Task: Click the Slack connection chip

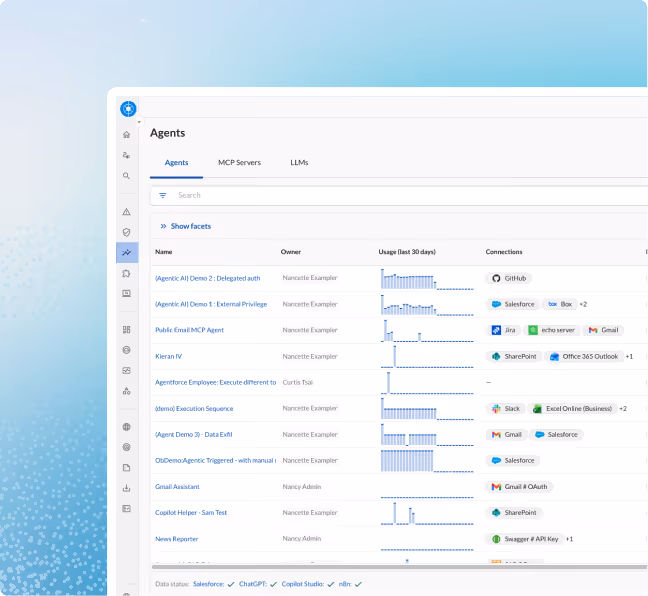Action: 506,408
